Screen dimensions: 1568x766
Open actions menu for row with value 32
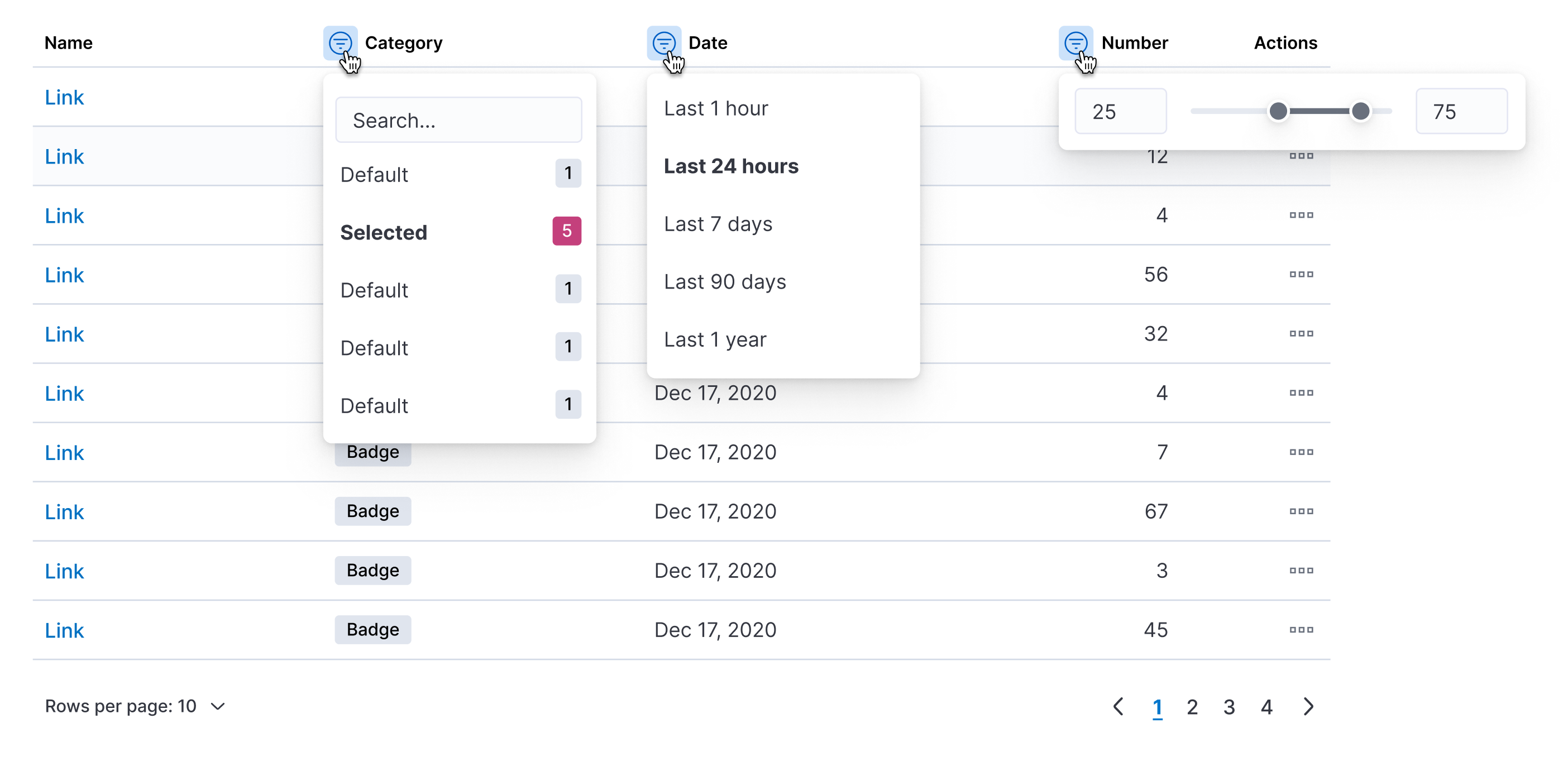point(1302,333)
